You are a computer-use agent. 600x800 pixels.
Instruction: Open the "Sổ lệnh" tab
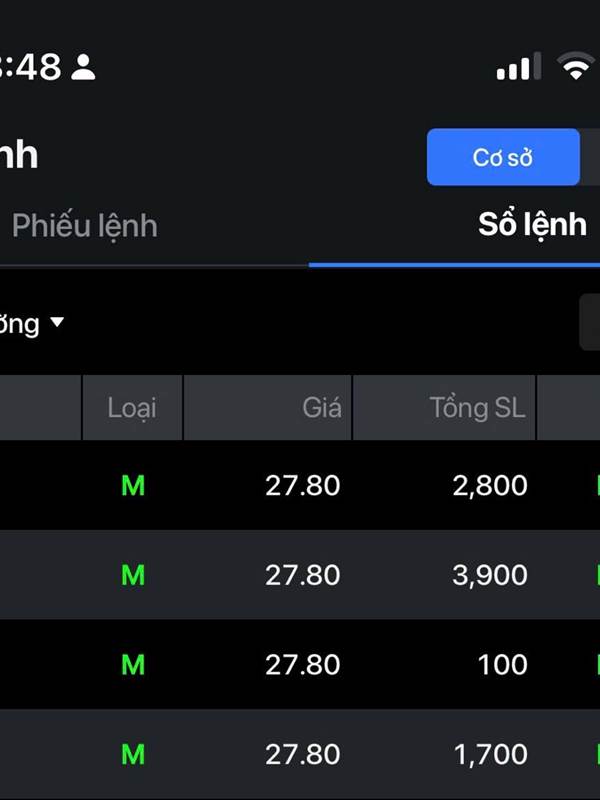click(532, 225)
